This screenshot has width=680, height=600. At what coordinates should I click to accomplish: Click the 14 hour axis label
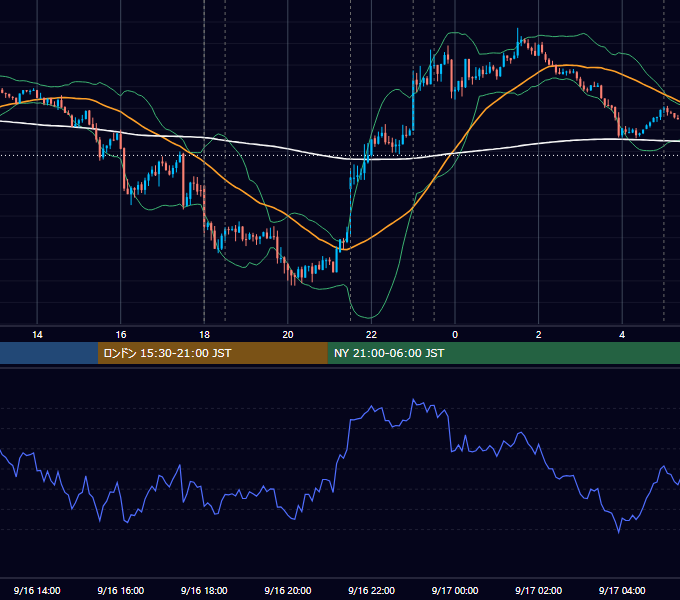click(37, 335)
